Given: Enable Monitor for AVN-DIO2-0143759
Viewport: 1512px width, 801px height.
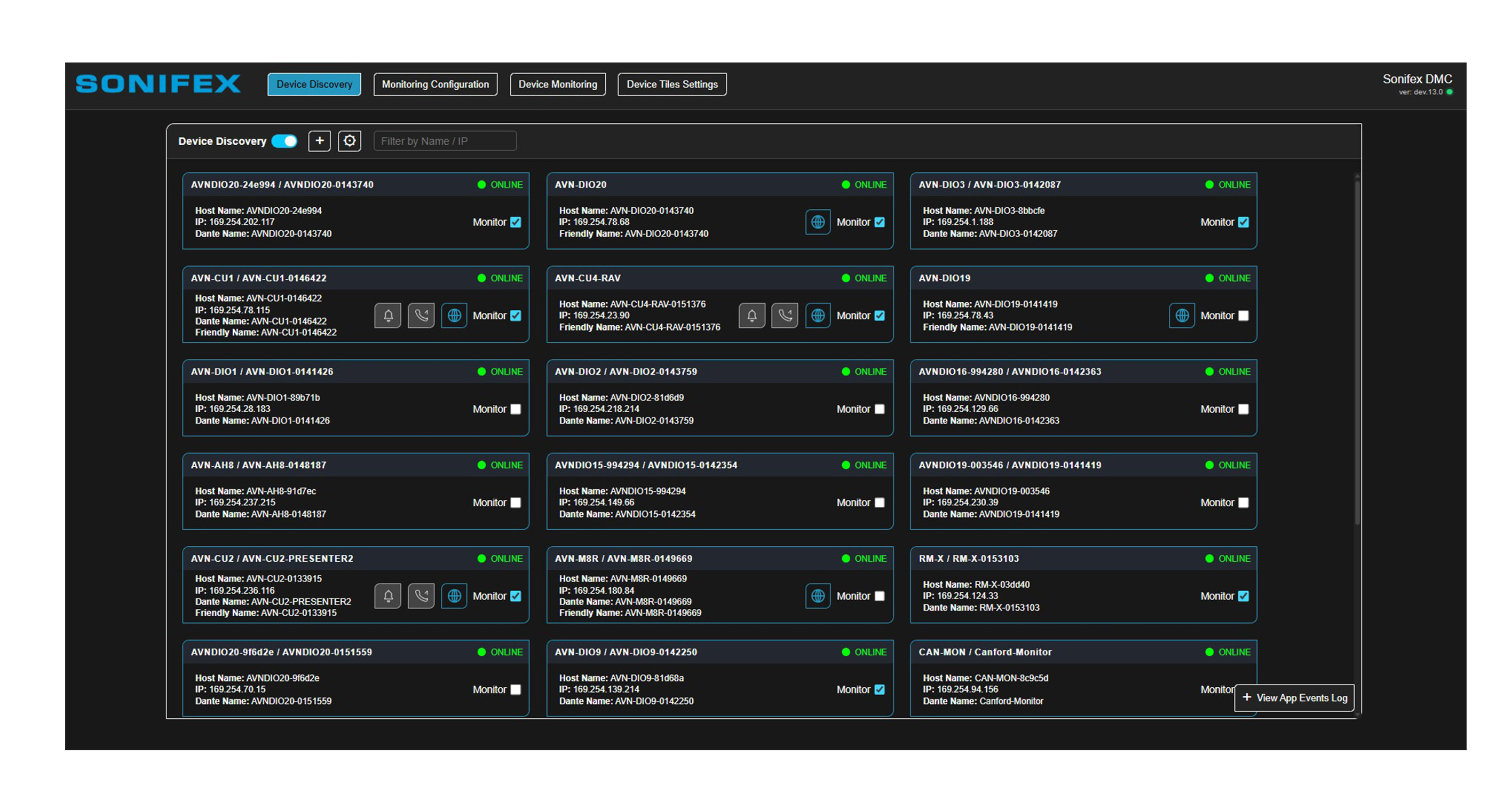Looking at the screenshot, I should point(879,409).
